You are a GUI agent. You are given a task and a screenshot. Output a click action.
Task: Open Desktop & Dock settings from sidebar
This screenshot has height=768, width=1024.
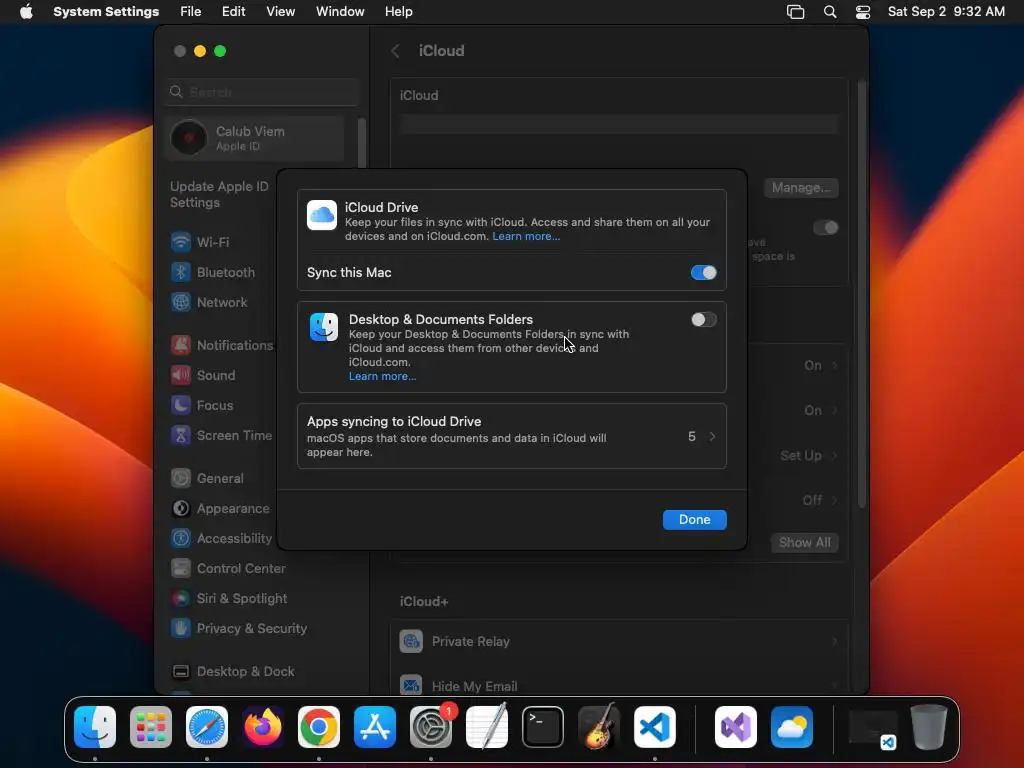232,672
